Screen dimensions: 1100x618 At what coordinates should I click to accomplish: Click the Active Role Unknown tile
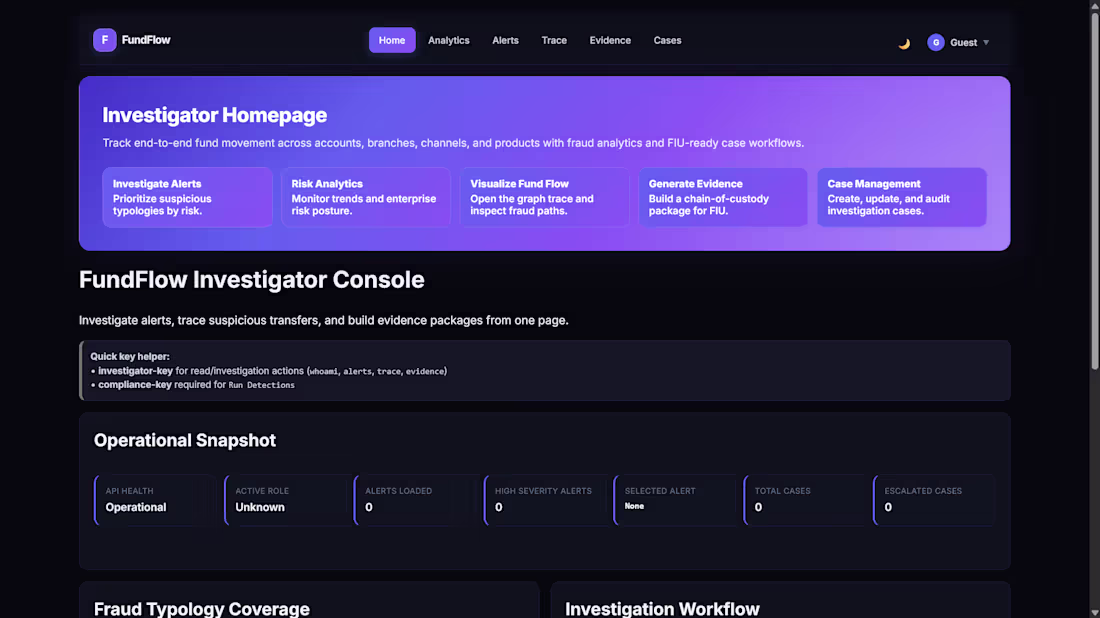tap(285, 499)
